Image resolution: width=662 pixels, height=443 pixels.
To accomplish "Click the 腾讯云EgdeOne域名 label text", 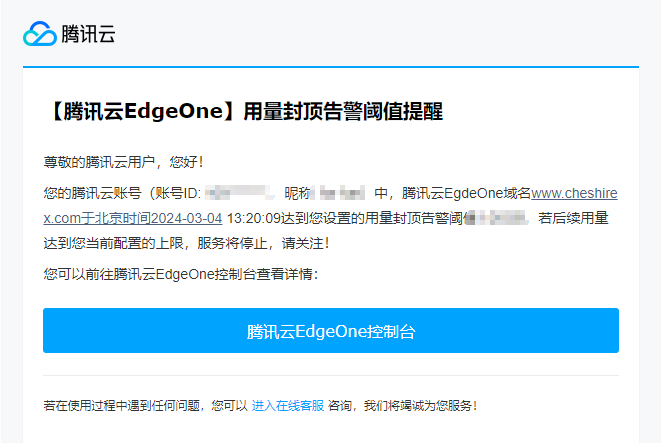I will tap(466, 193).
